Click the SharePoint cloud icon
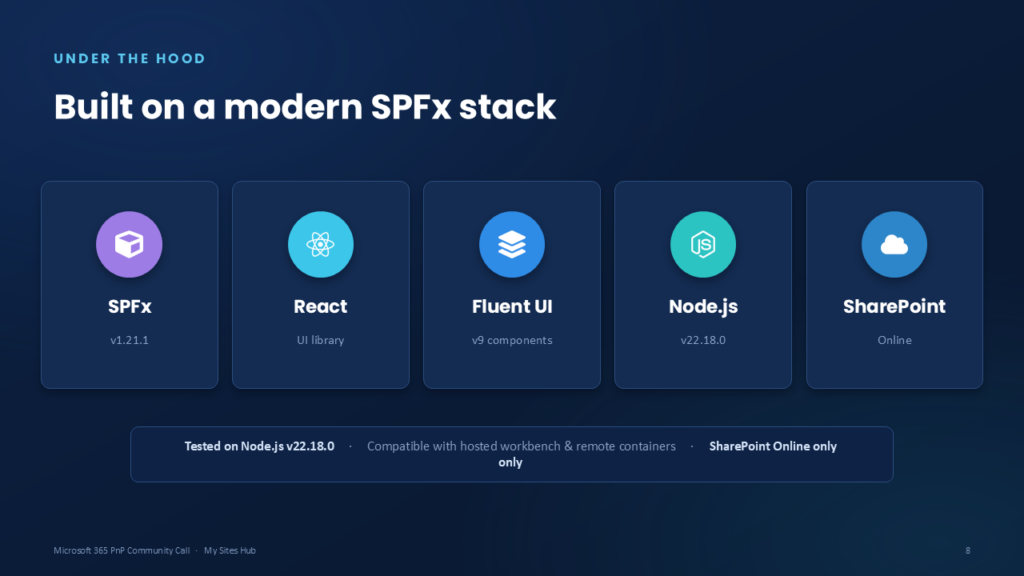1024x576 pixels. click(894, 244)
